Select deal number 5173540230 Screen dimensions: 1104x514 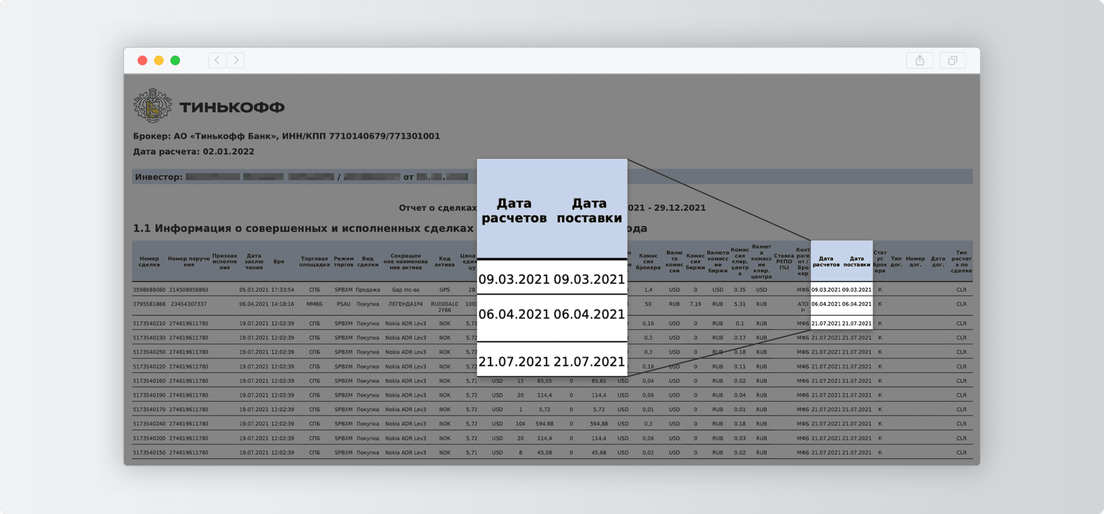[149, 337]
